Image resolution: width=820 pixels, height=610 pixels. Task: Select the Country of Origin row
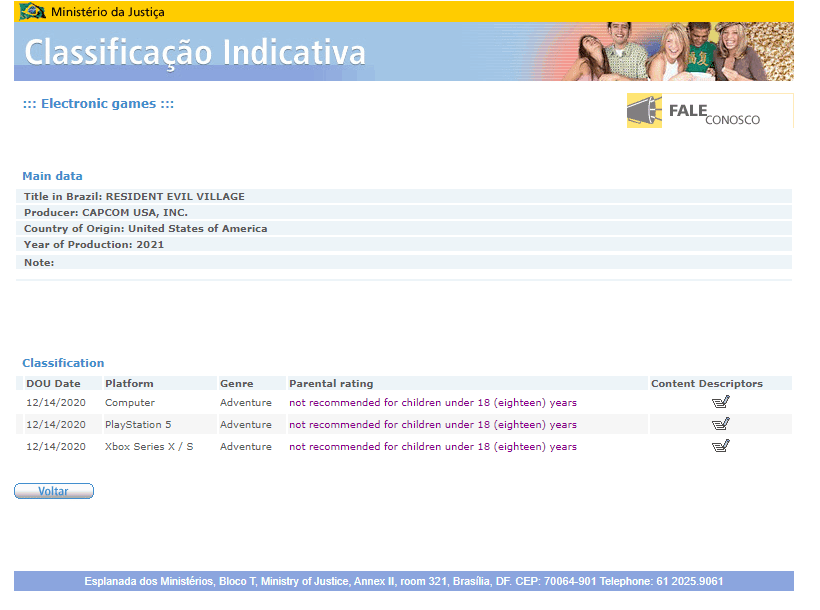coord(404,228)
